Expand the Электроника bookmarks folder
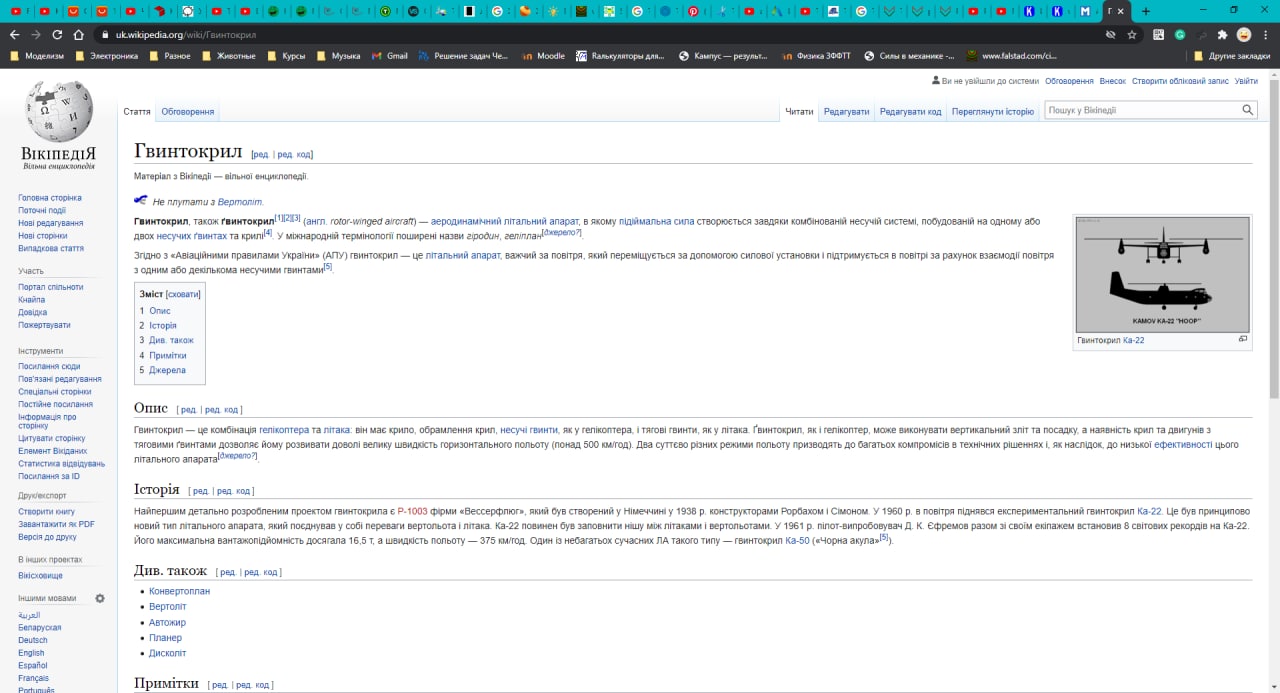Screen dimensions: 1280x693 tap(106, 56)
